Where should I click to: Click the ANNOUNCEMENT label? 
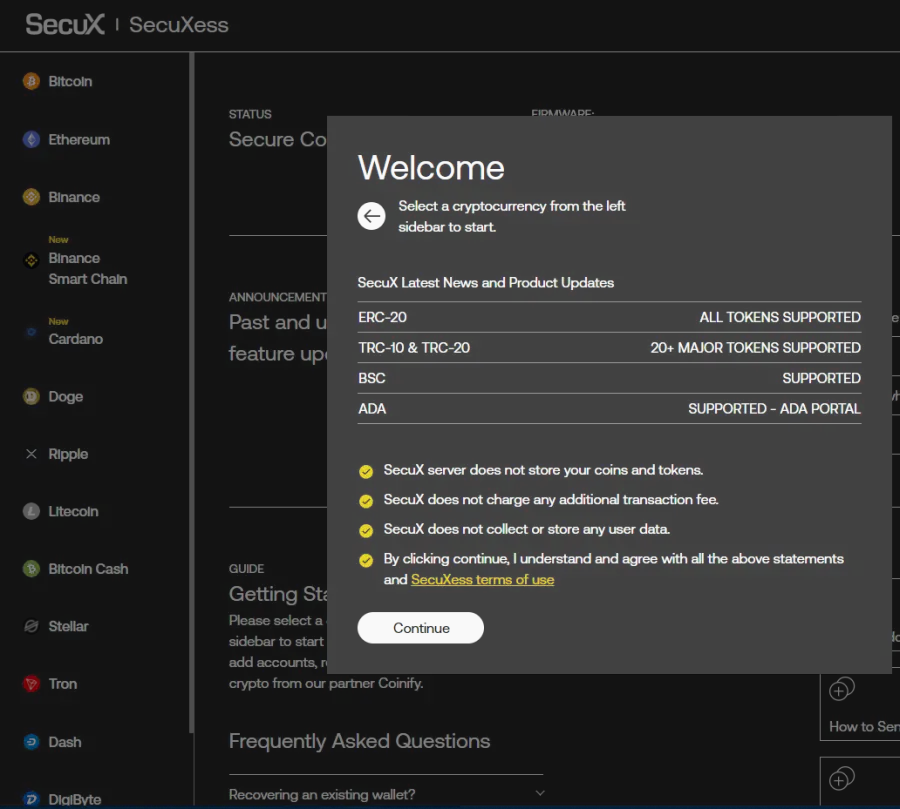pos(278,297)
